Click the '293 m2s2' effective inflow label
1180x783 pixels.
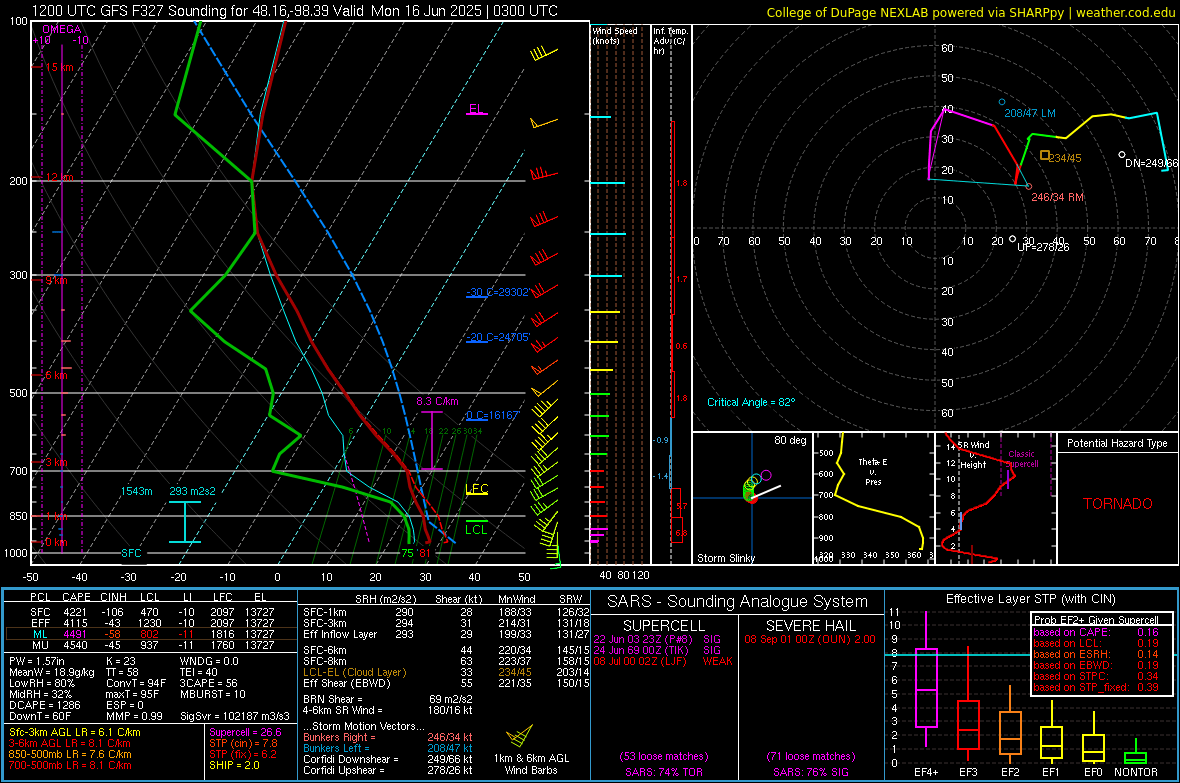pos(193,491)
